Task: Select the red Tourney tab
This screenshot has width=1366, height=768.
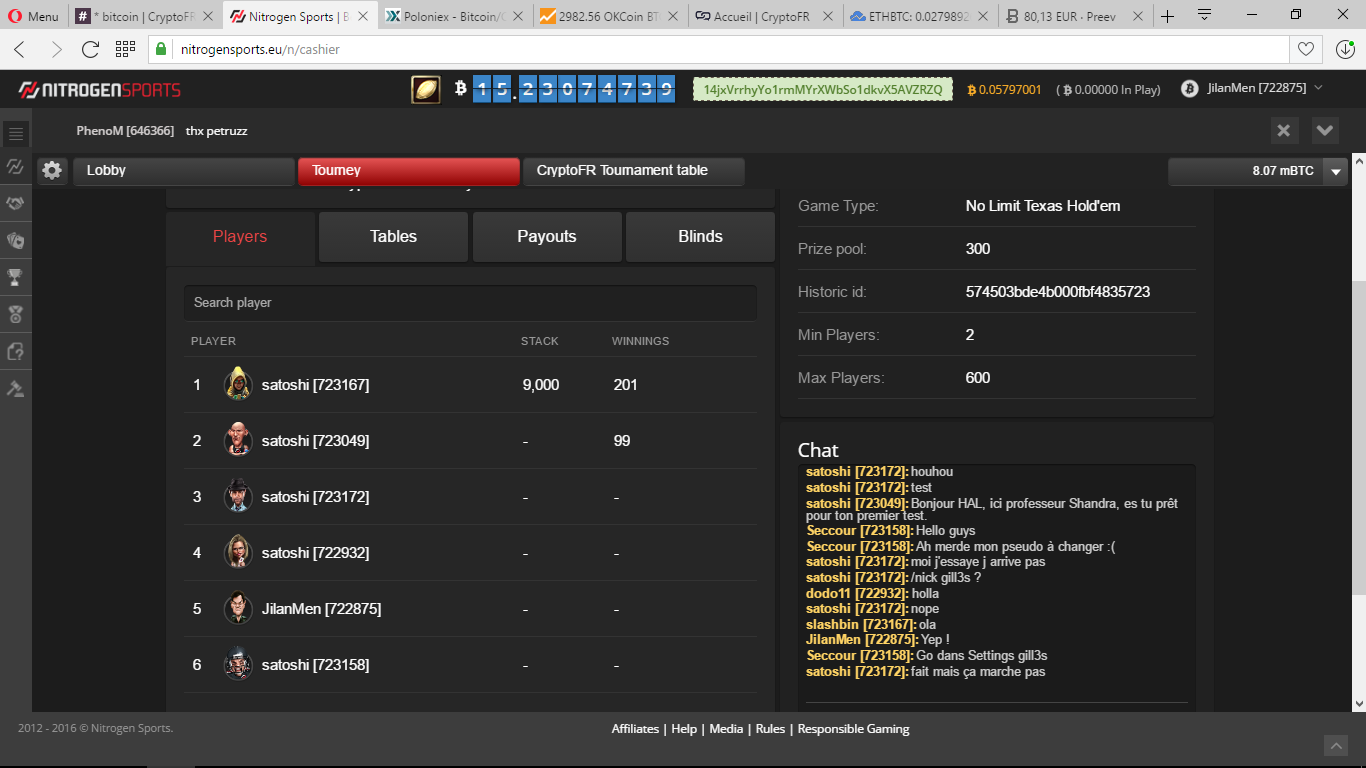Action: (409, 171)
